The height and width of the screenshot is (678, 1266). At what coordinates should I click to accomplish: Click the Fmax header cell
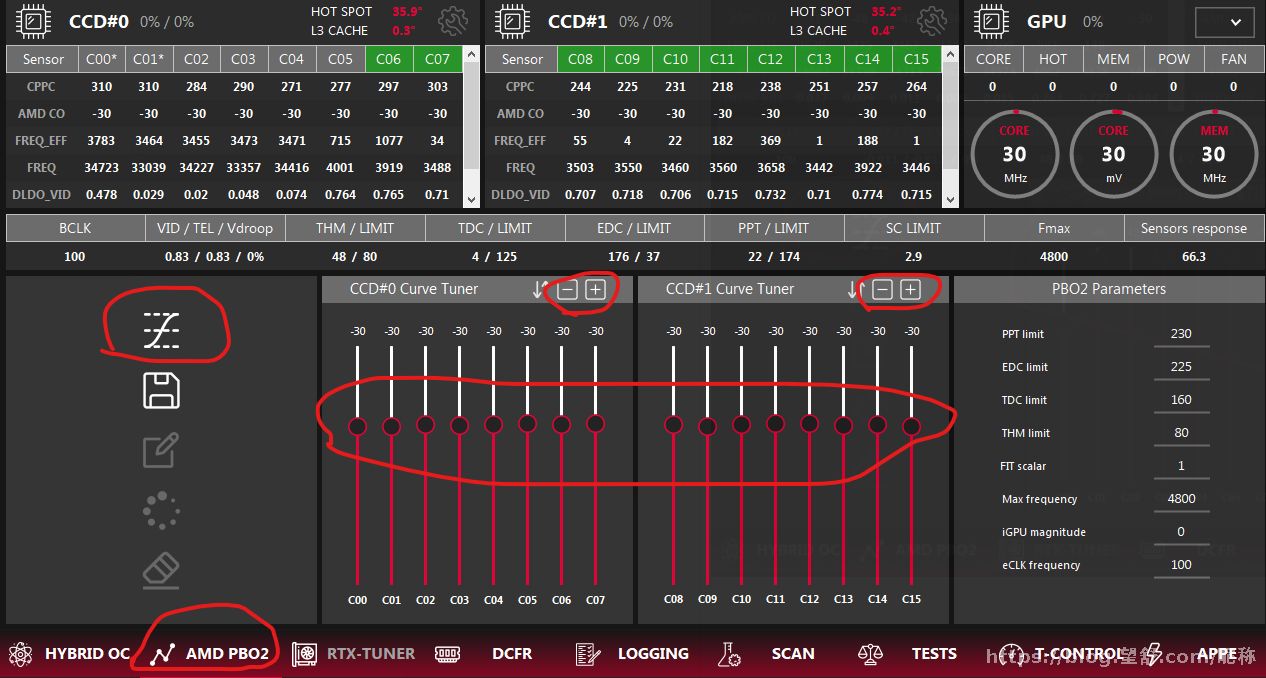coord(1054,228)
